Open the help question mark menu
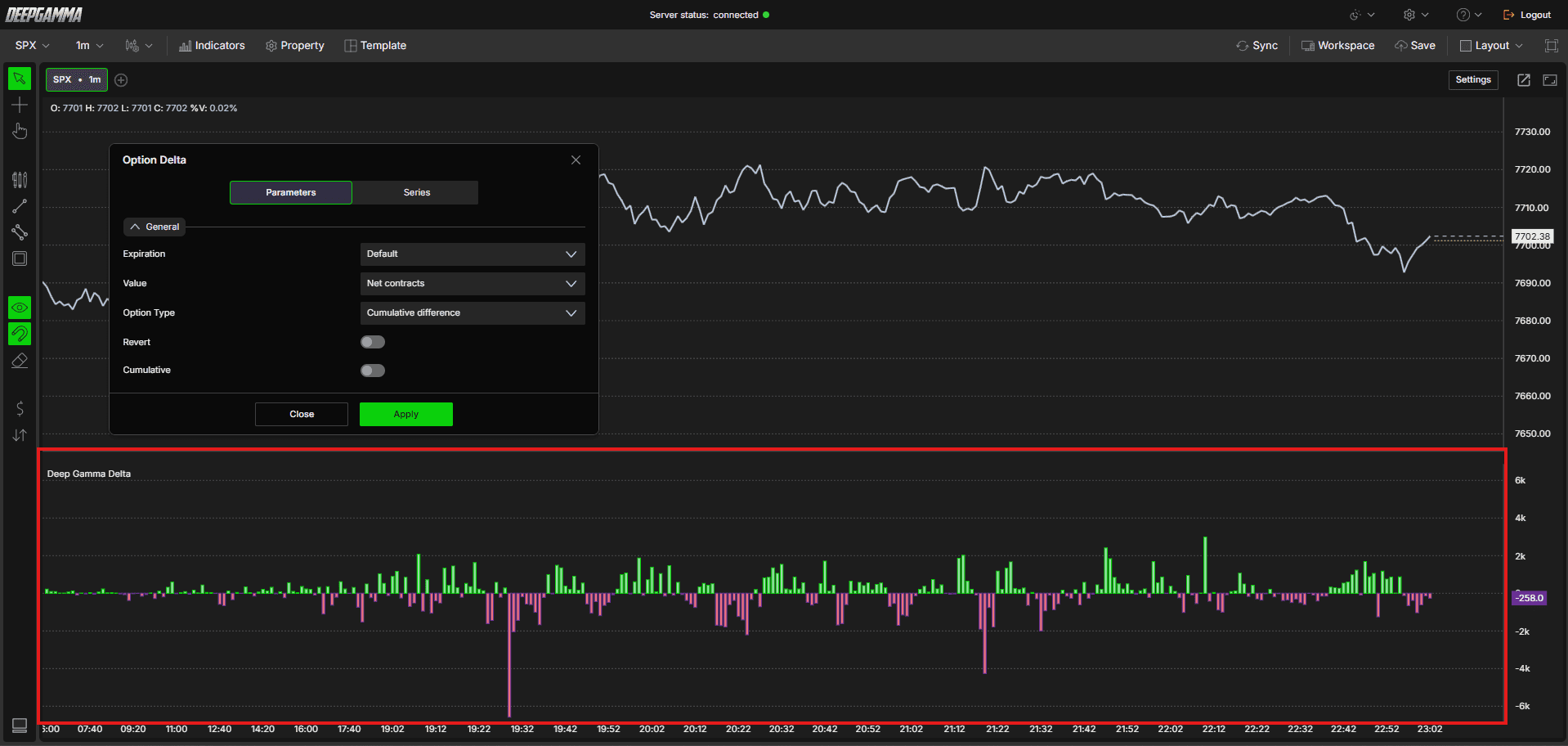 click(1469, 15)
